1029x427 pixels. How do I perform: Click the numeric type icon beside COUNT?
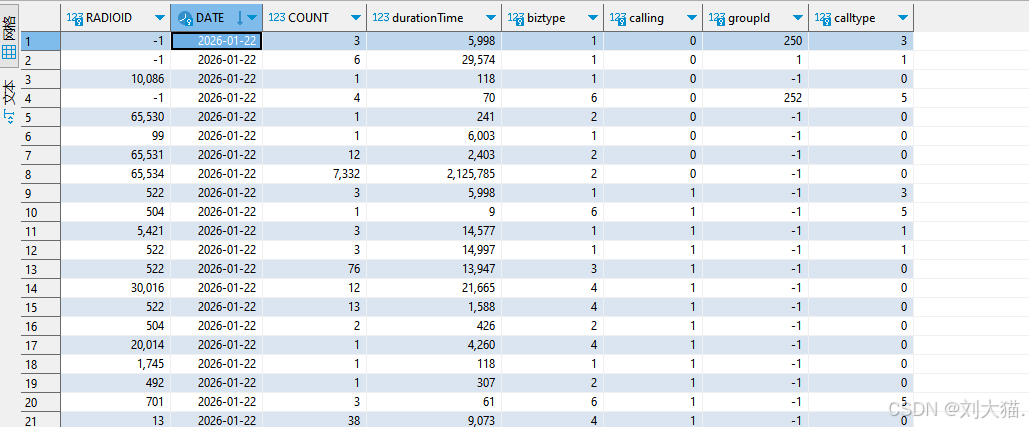[277, 18]
